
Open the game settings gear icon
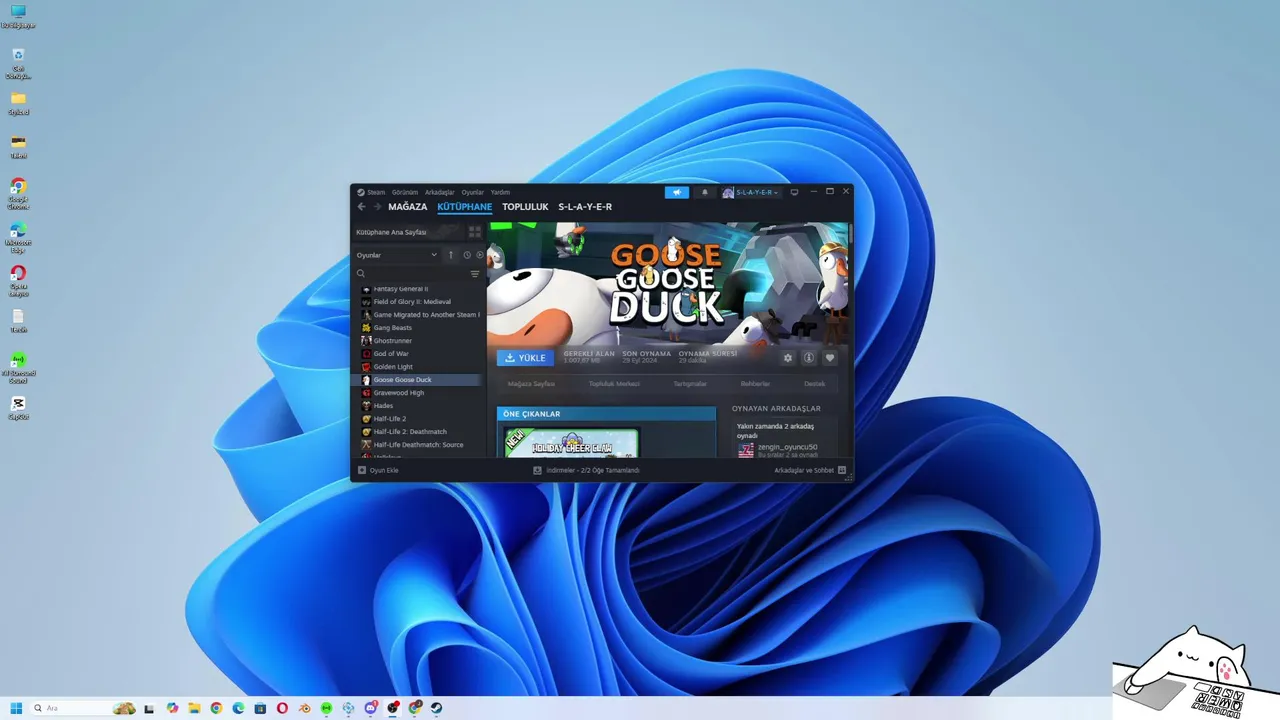coord(788,358)
